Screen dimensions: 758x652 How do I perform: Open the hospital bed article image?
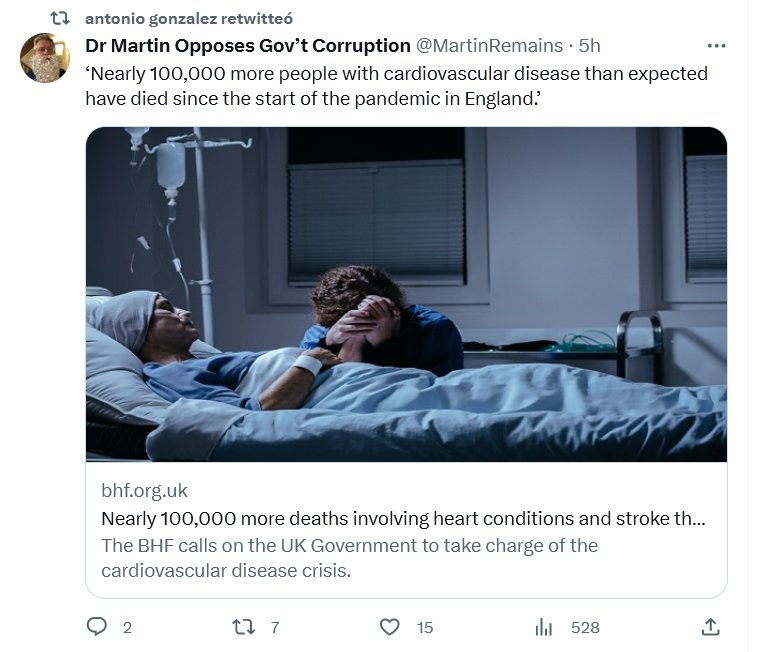click(406, 294)
